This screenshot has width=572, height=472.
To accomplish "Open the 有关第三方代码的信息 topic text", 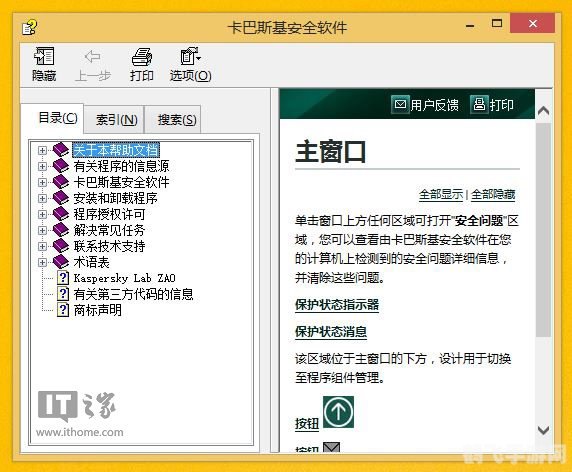I will coord(133,294).
